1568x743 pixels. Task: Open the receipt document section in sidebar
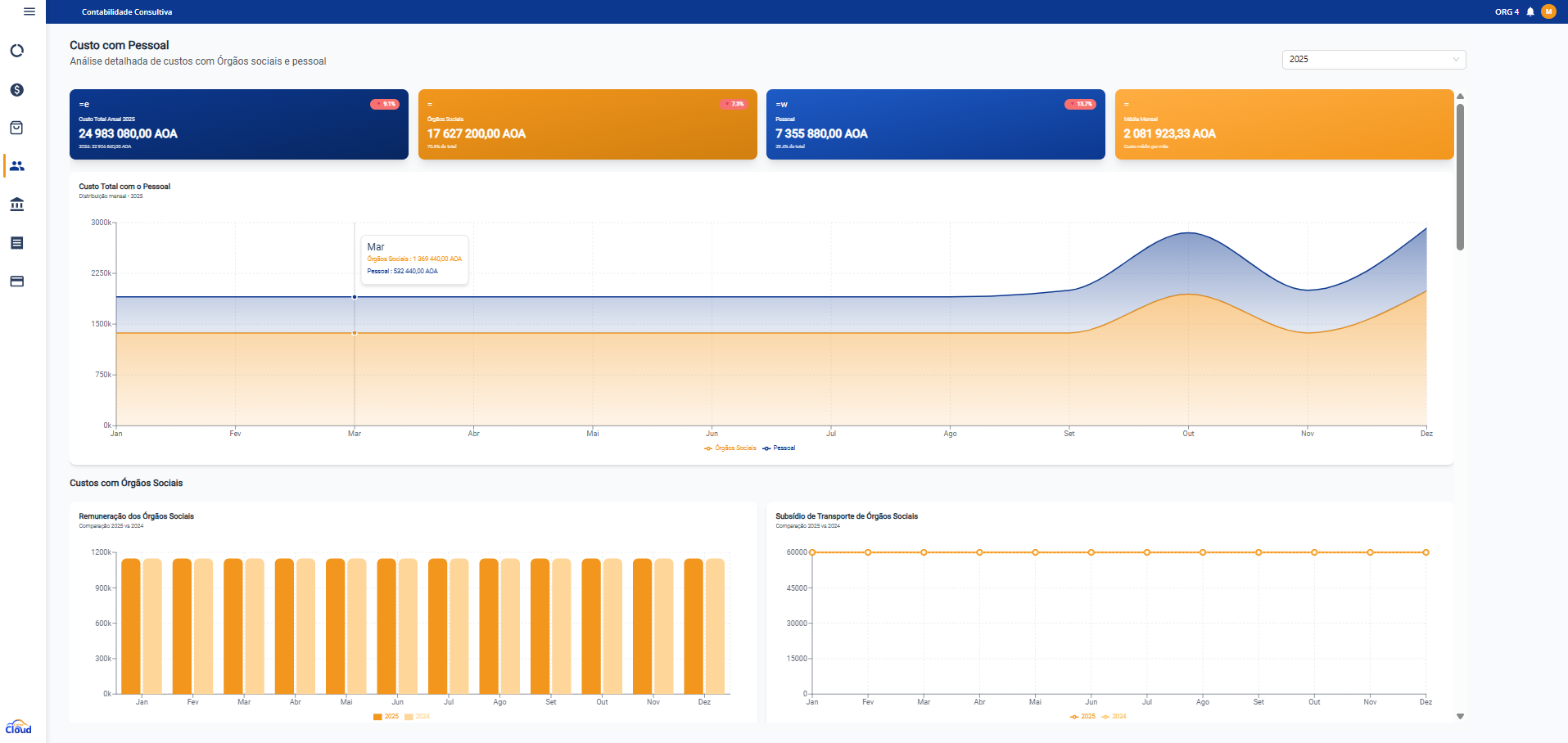tap(16, 243)
